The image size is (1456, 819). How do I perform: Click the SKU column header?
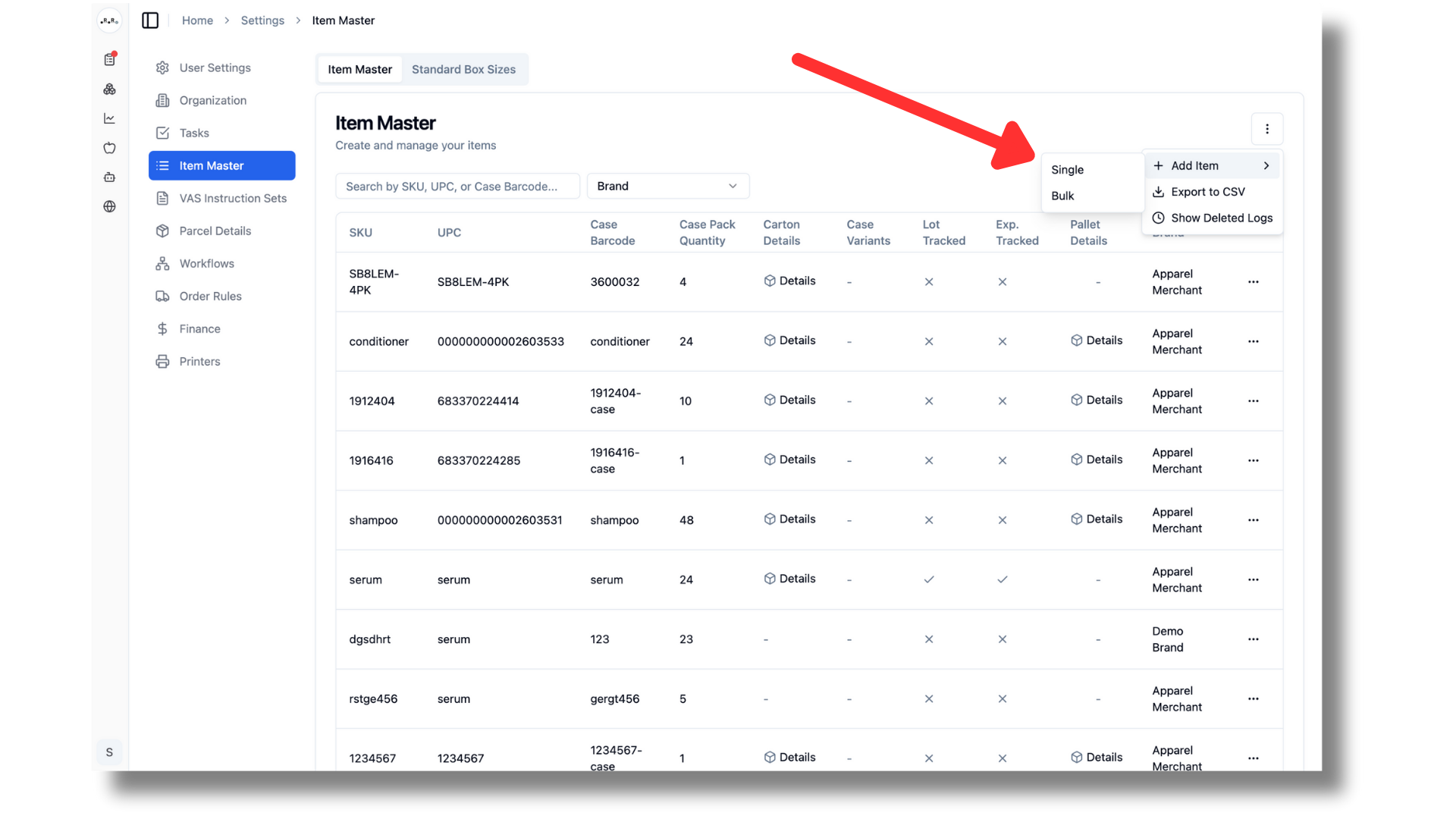tap(360, 233)
